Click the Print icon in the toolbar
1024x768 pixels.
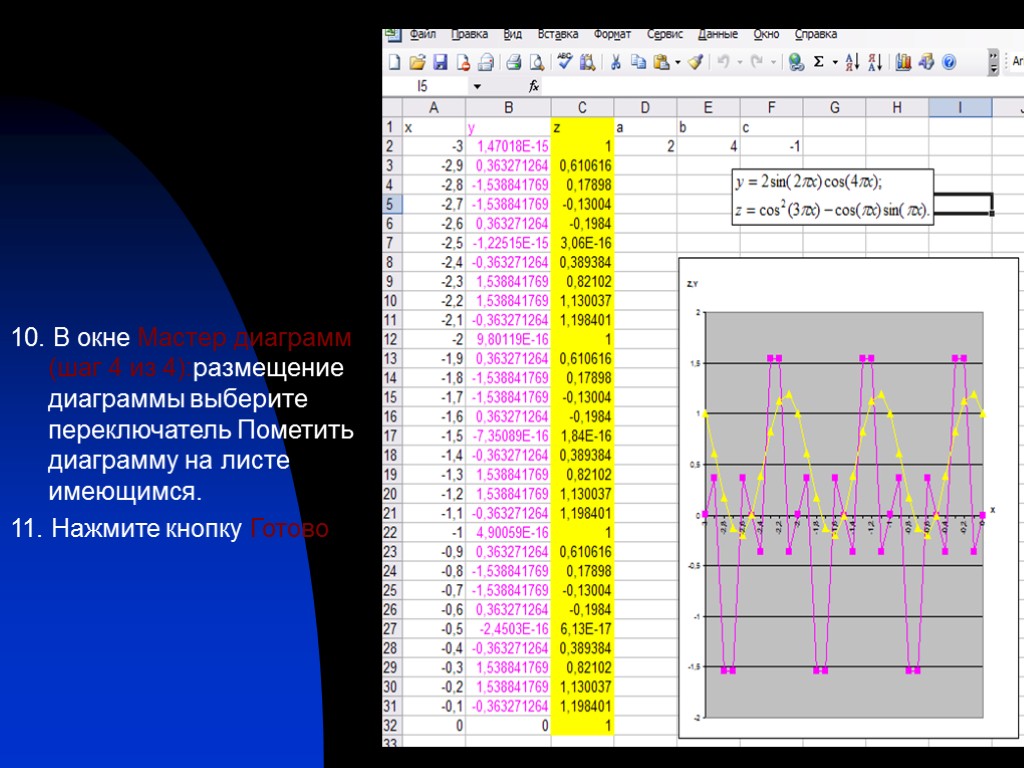[x=512, y=62]
